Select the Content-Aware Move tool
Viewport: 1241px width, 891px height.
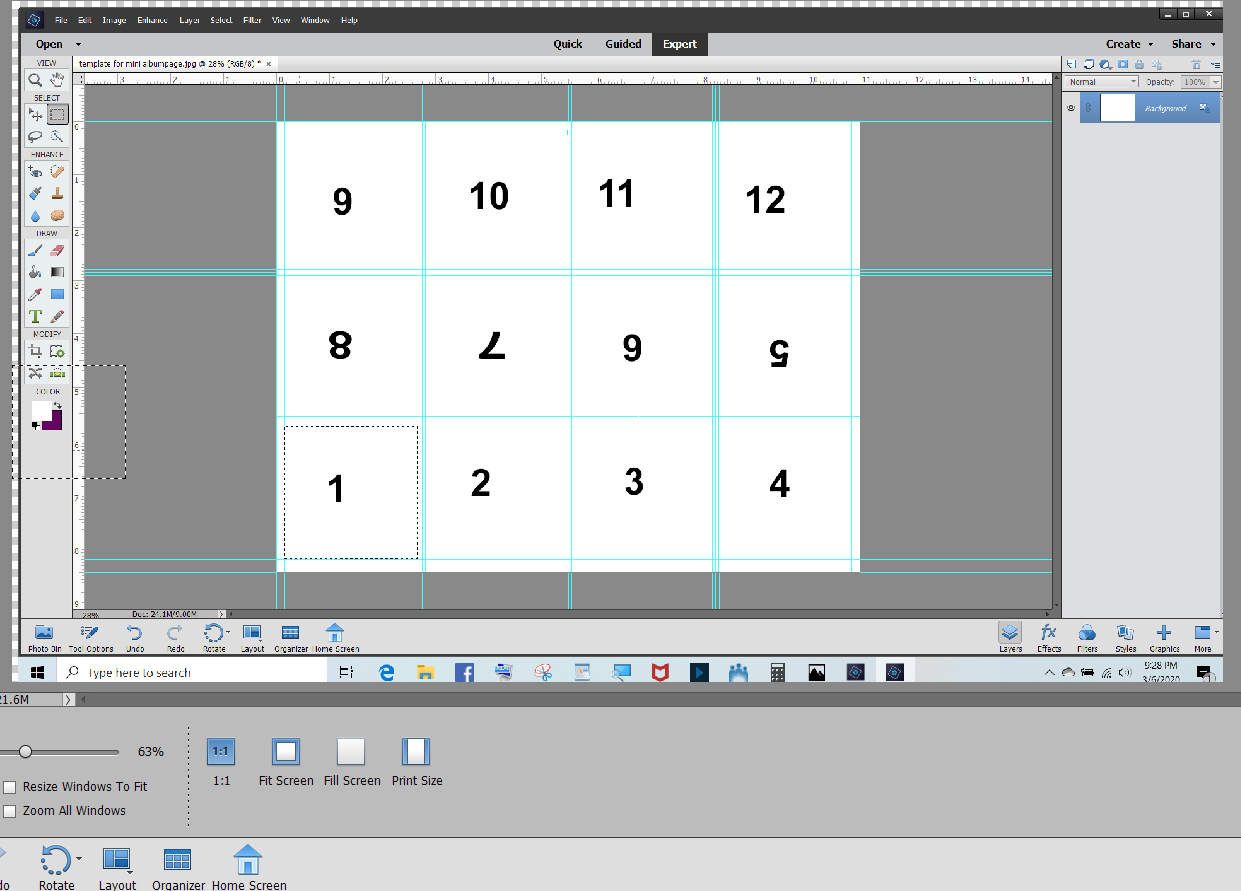35,372
